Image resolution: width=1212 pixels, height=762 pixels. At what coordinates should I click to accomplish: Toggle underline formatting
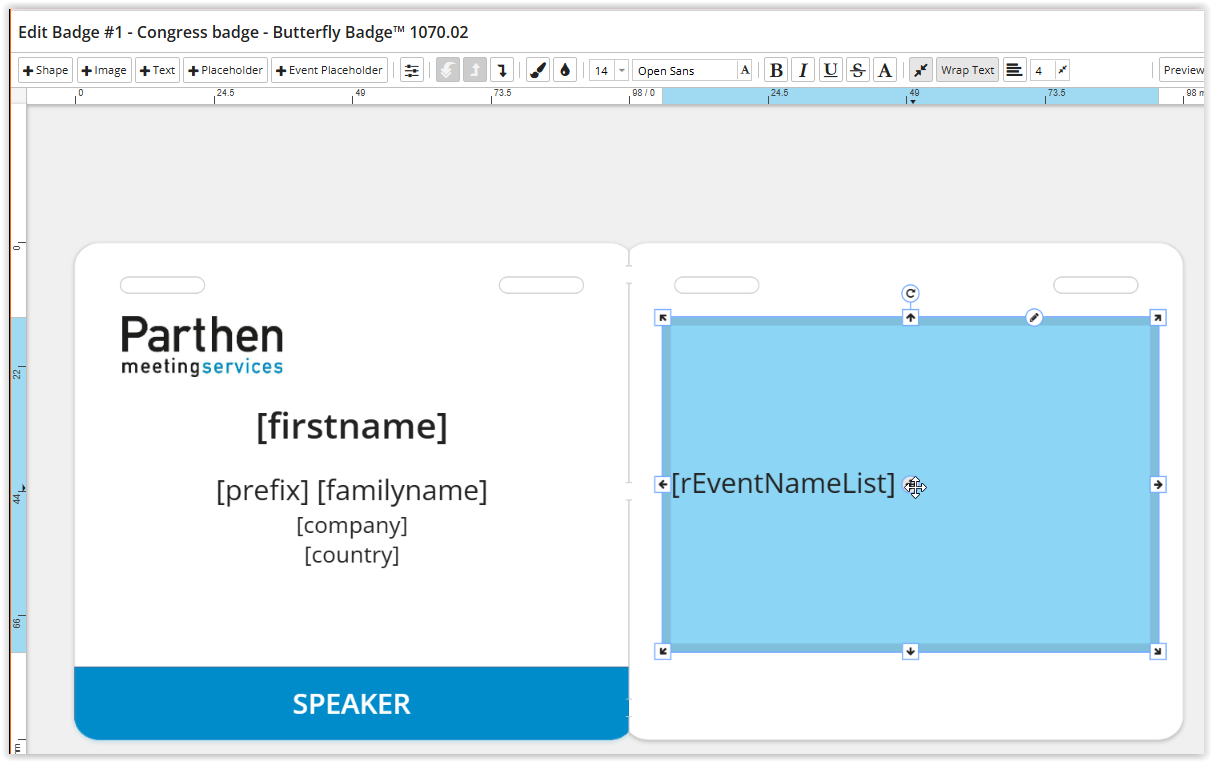(830, 71)
